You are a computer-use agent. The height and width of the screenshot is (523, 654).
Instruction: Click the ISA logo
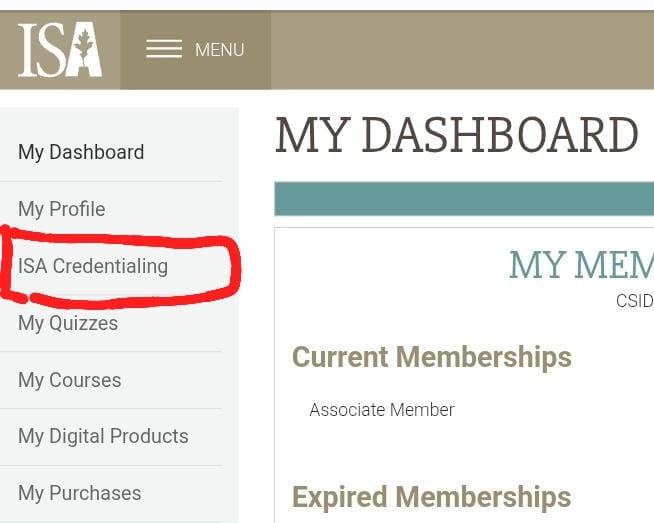(x=60, y=50)
